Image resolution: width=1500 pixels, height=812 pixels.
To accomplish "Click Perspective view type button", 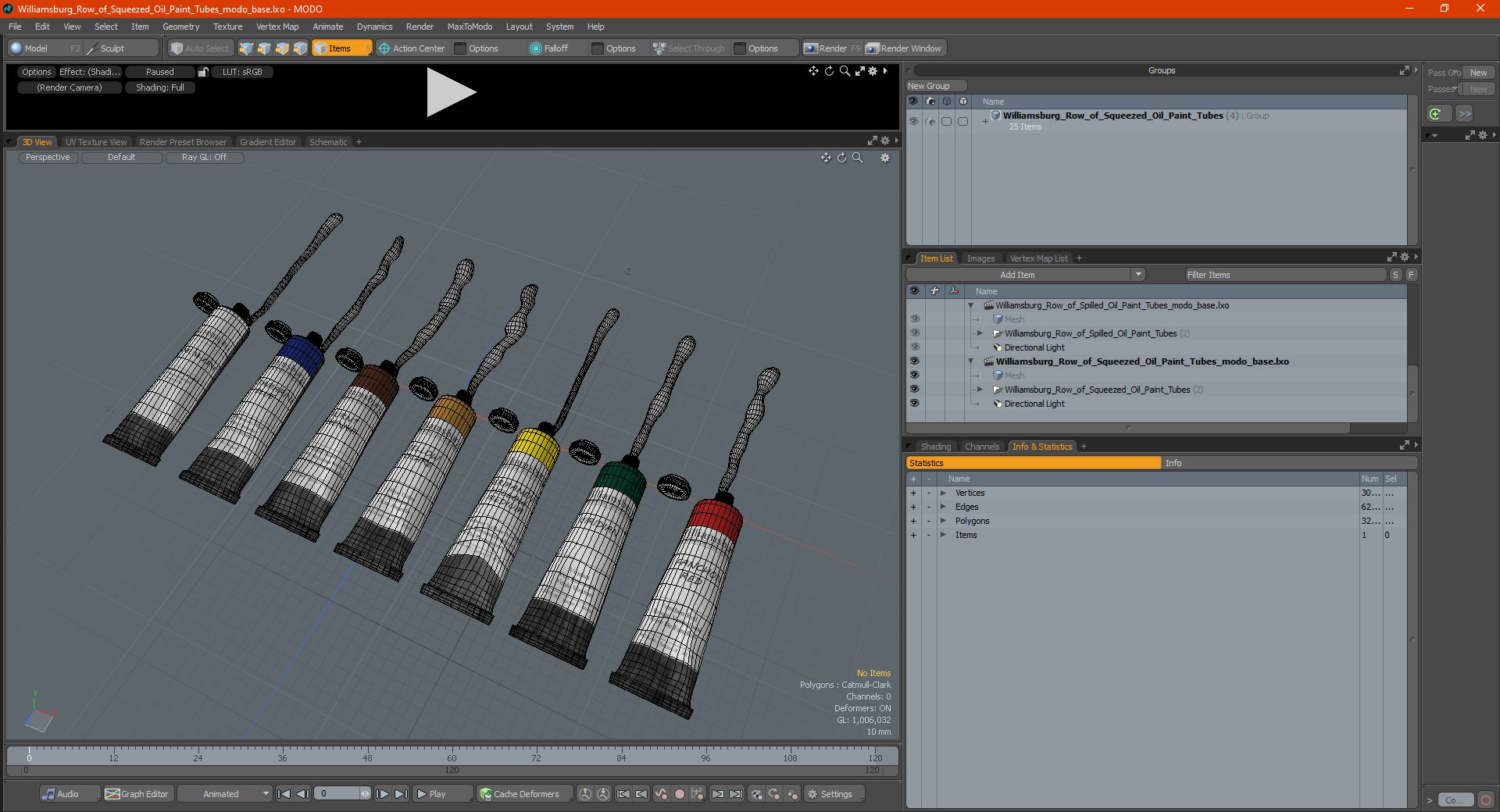I will tap(48, 158).
